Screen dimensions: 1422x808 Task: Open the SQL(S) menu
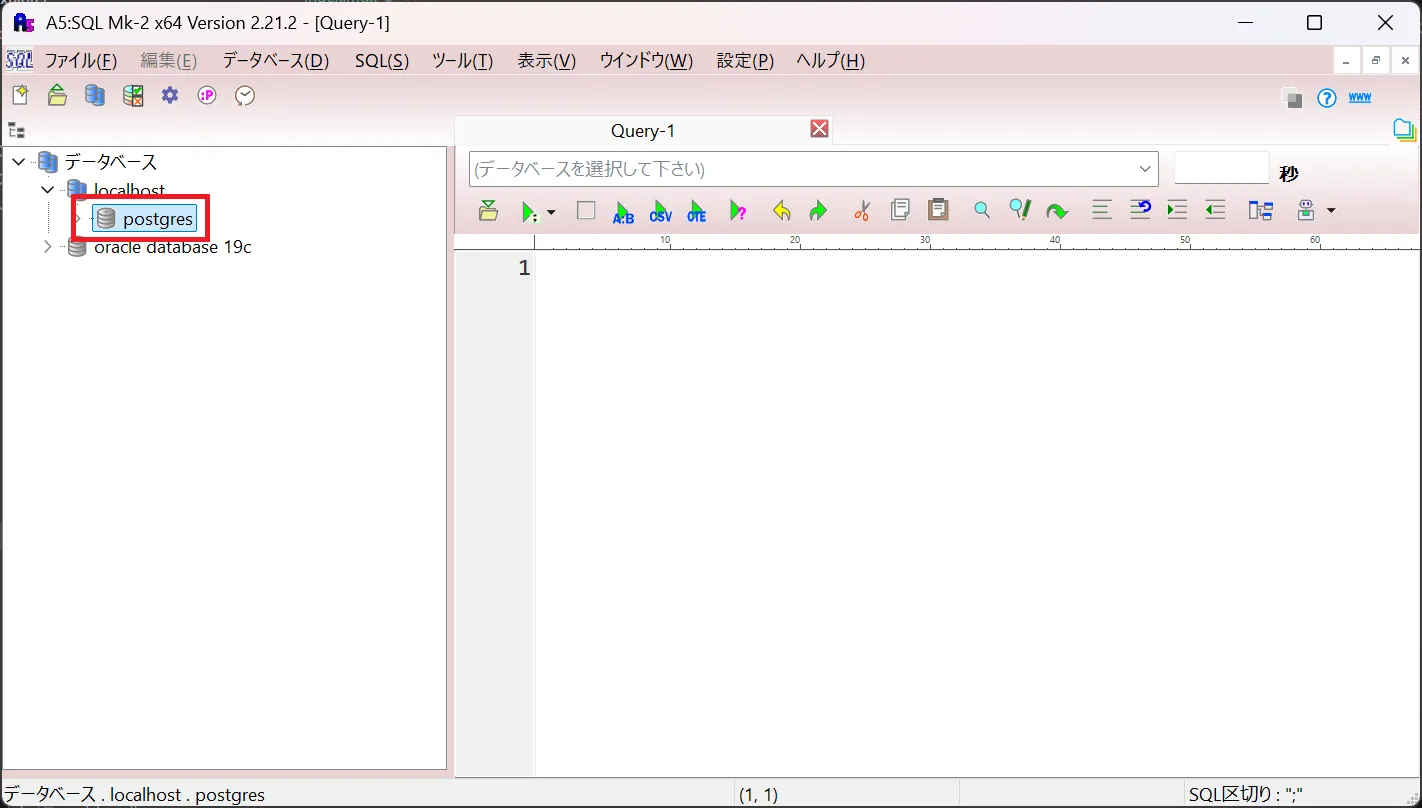click(x=382, y=61)
